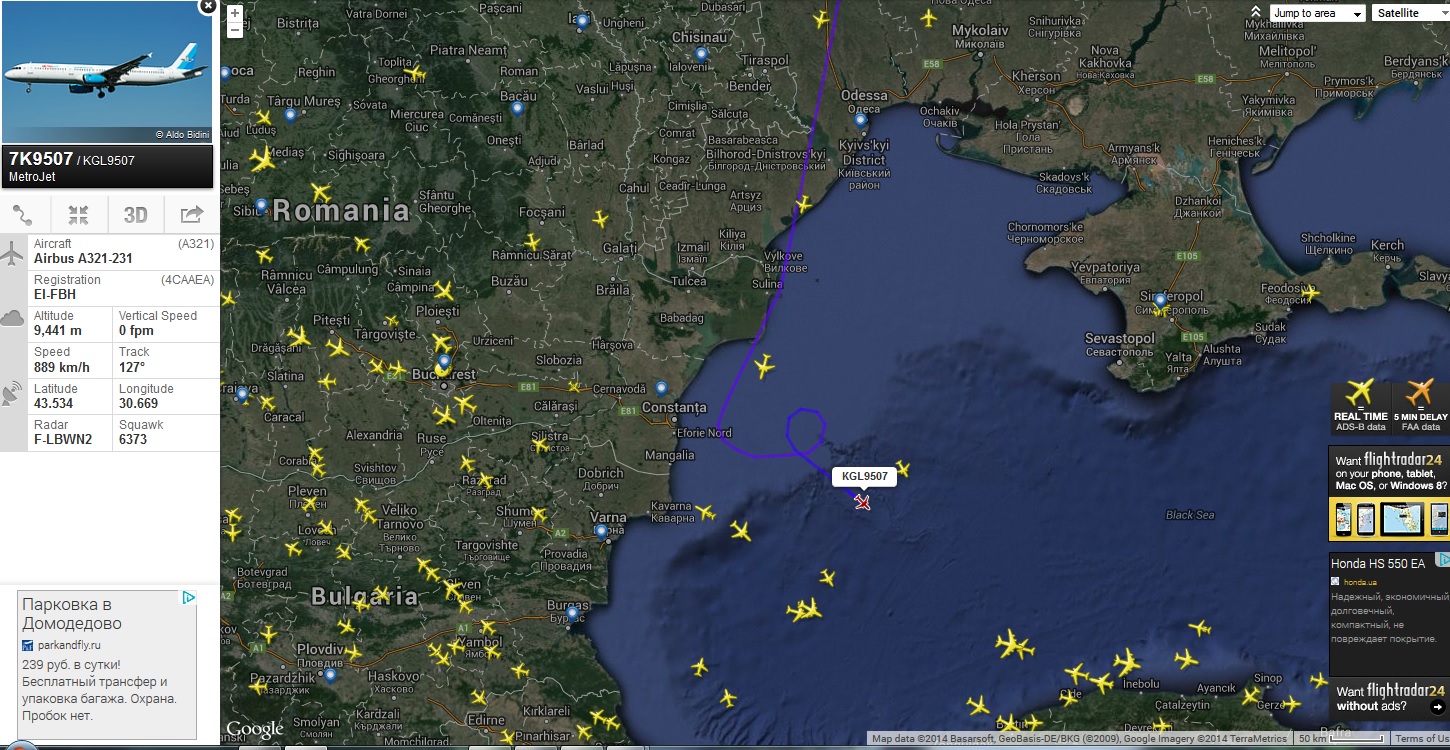Viewport: 1450px width, 750px height.
Task: Zoom in the map with the plus button
Action: [x=235, y=14]
